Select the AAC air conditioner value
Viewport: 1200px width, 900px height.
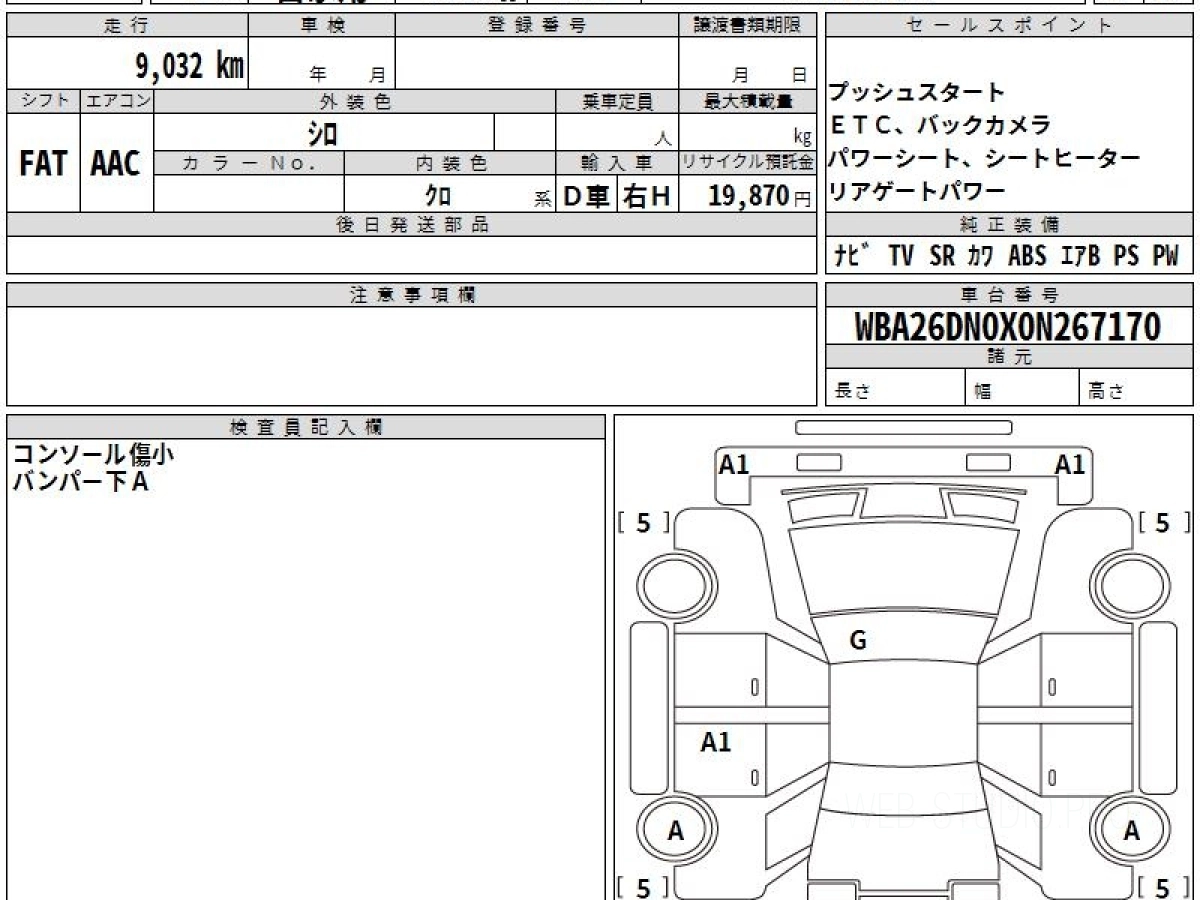pyautogui.click(x=116, y=163)
